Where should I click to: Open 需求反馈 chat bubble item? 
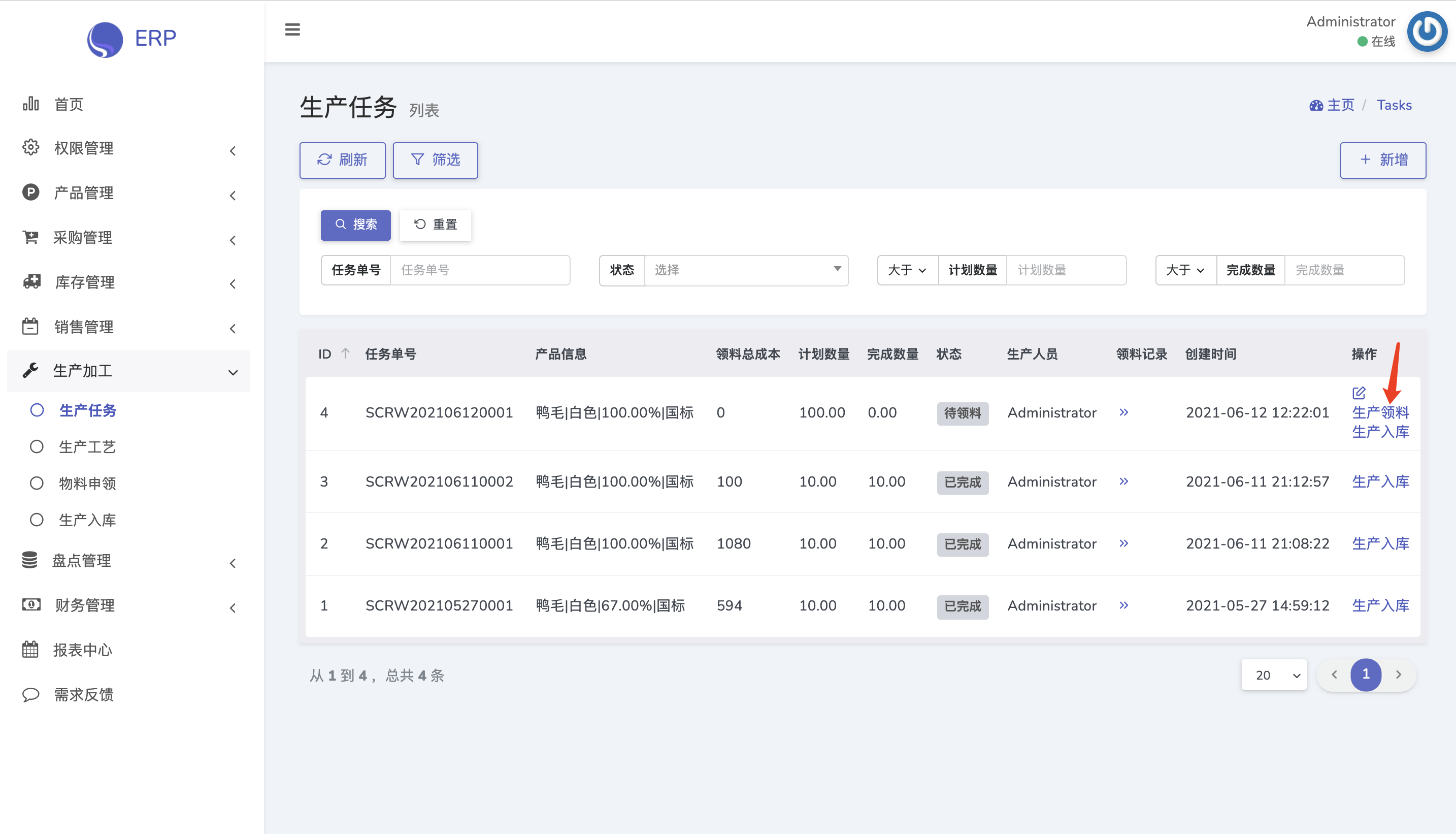pos(83,694)
